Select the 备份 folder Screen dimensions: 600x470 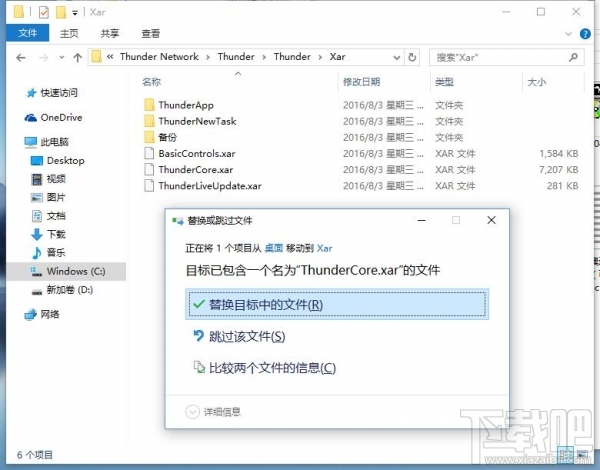[x=167, y=137]
